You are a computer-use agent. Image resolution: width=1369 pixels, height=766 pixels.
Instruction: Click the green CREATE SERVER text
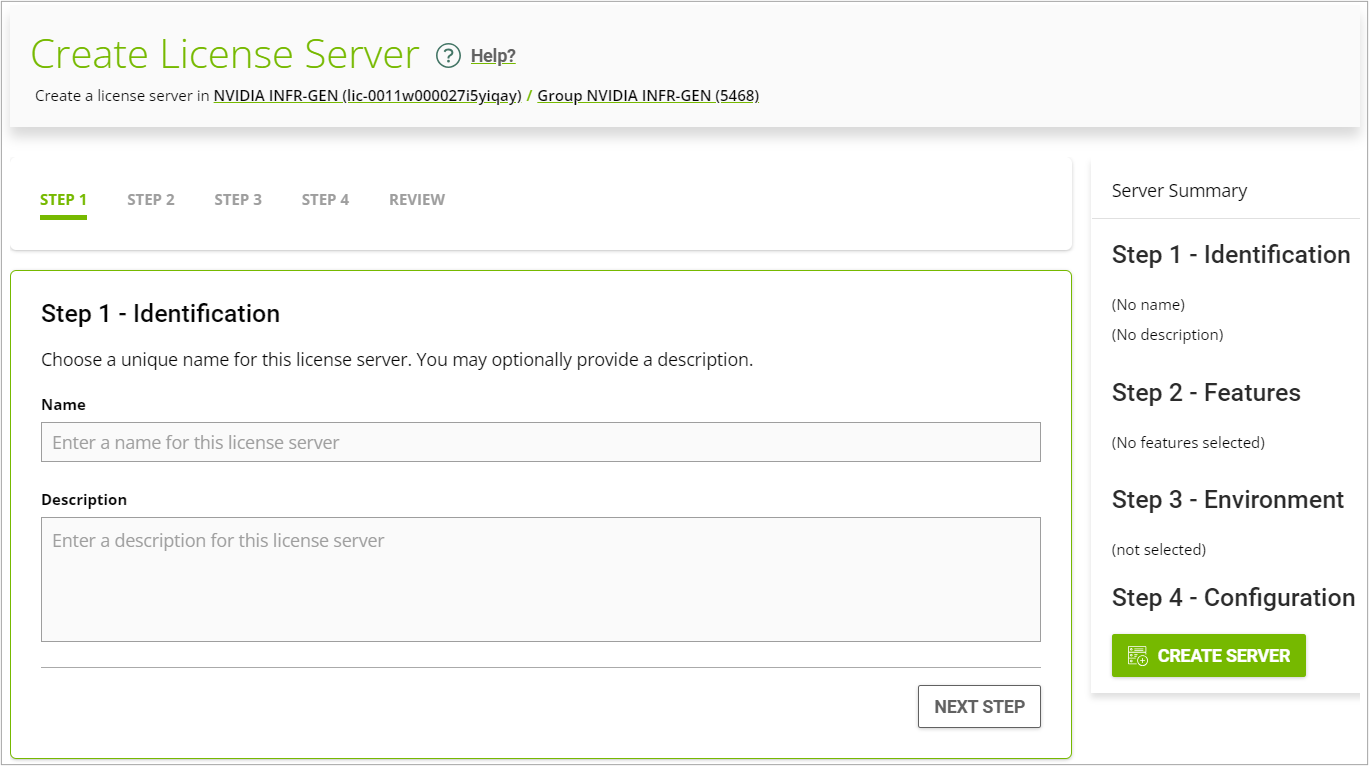pyautogui.click(x=1223, y=656)
